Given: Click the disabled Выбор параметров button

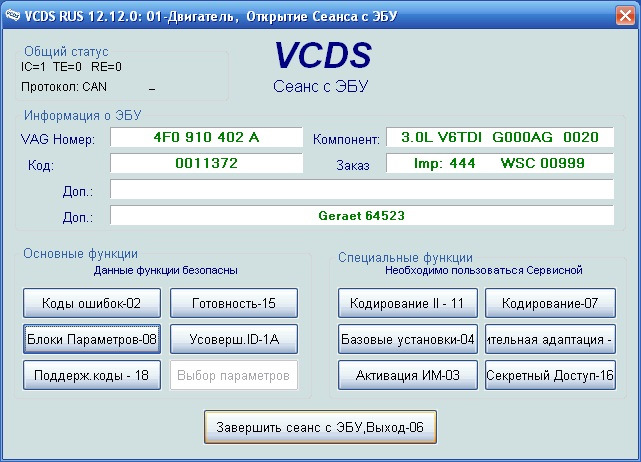Looking at the screenshot, I should coord(234,375).
